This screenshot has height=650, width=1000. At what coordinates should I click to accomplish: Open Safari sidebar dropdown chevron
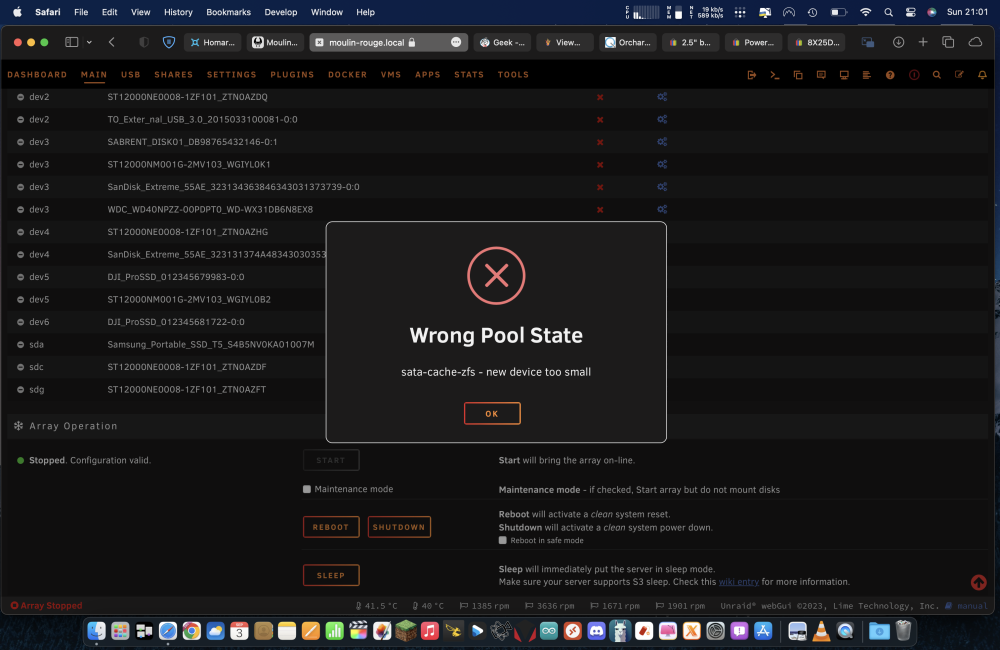coord(89,42)
